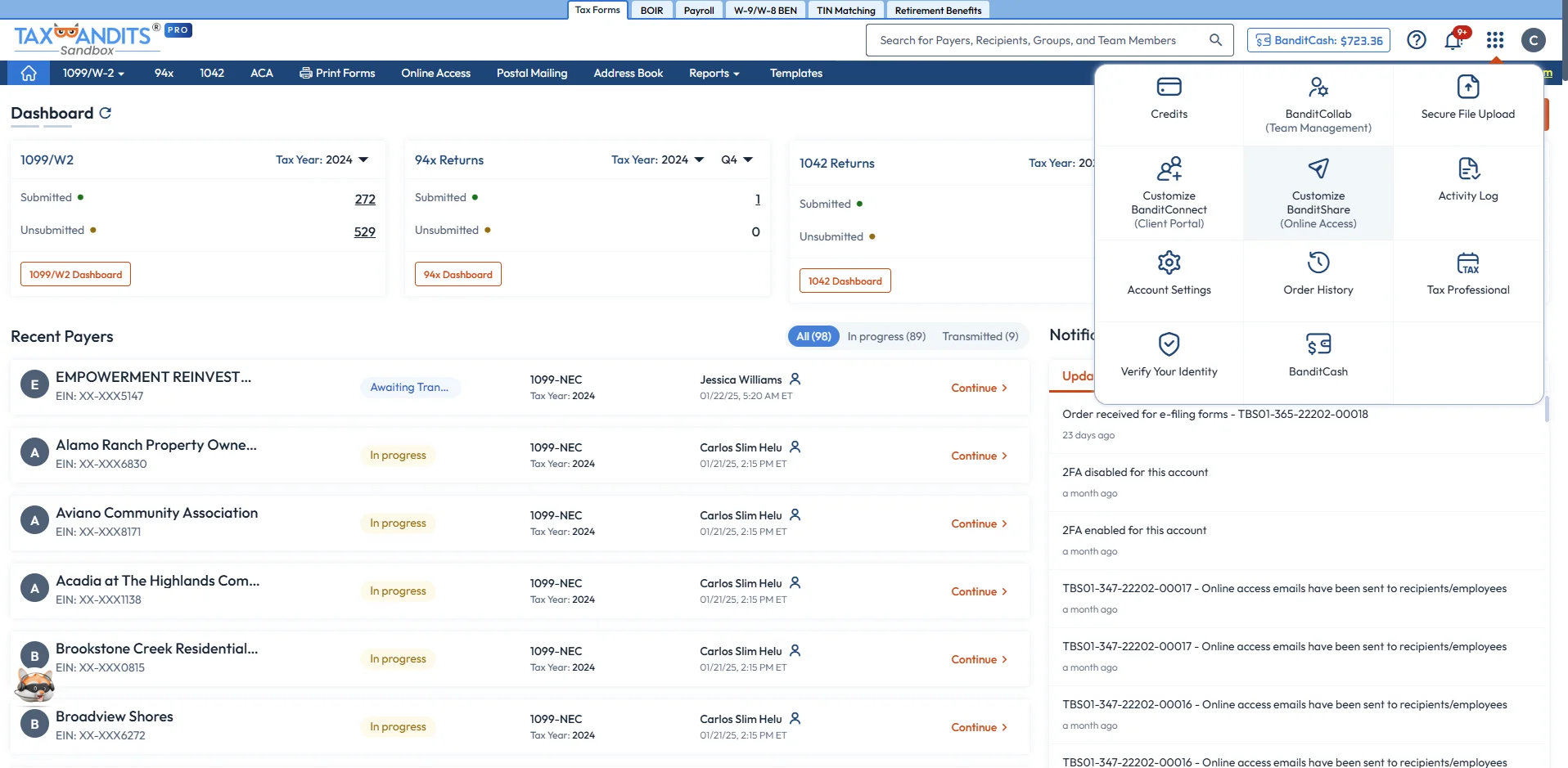Open 529 unsubmitted 1099/W2 count
This screenshot has height=768, width=1568.
tap(365, 231)
